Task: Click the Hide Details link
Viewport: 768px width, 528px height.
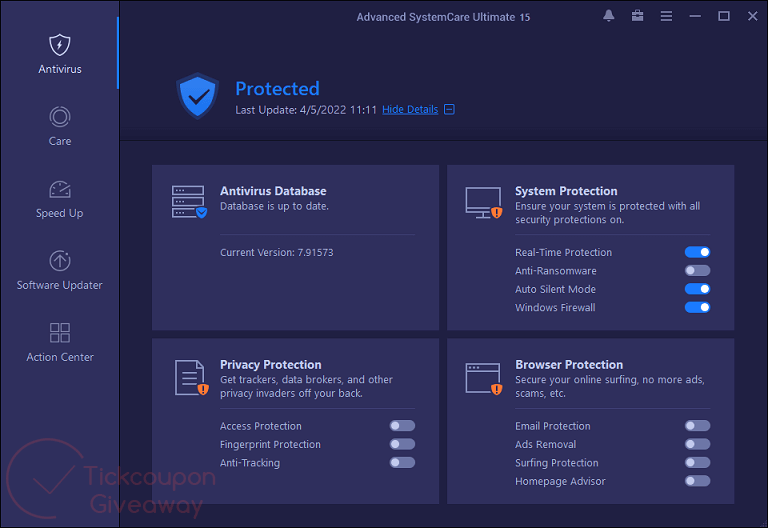Action: pos(410,110)
